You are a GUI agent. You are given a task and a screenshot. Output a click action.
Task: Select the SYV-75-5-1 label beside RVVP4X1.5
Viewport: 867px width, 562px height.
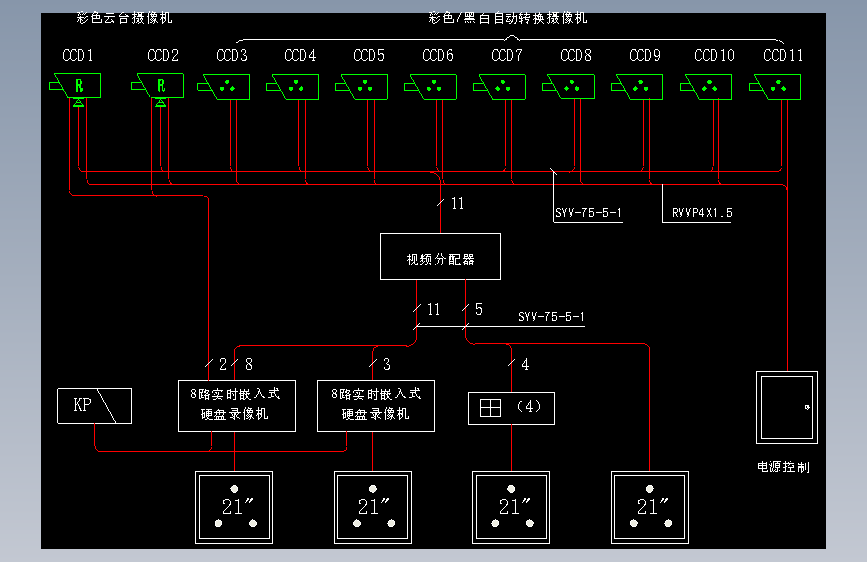pos(588,213)
